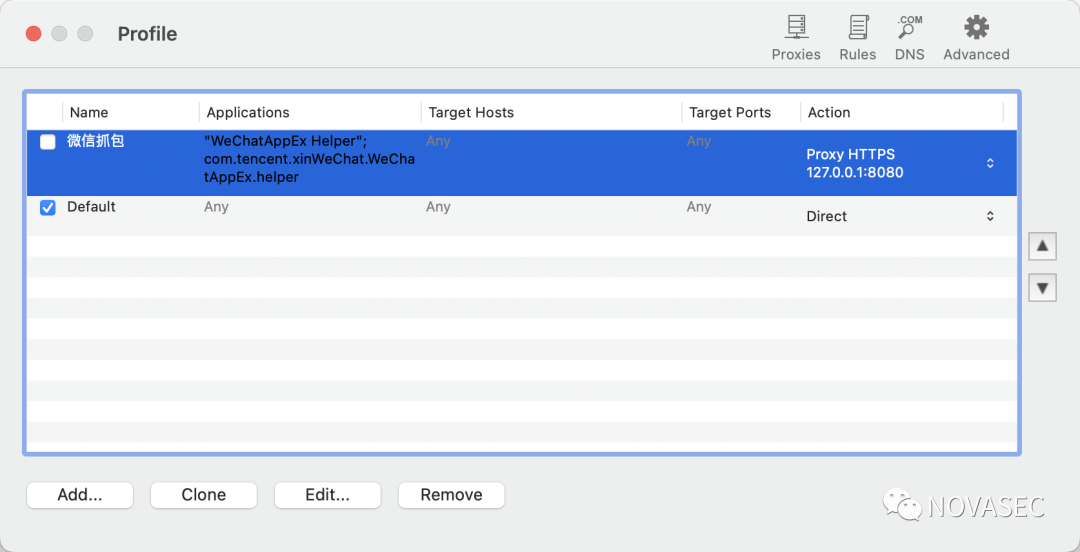This screenshot has height=552, width=1080.
Task: Remove the selected rule
Action: [x=452, y=495]
